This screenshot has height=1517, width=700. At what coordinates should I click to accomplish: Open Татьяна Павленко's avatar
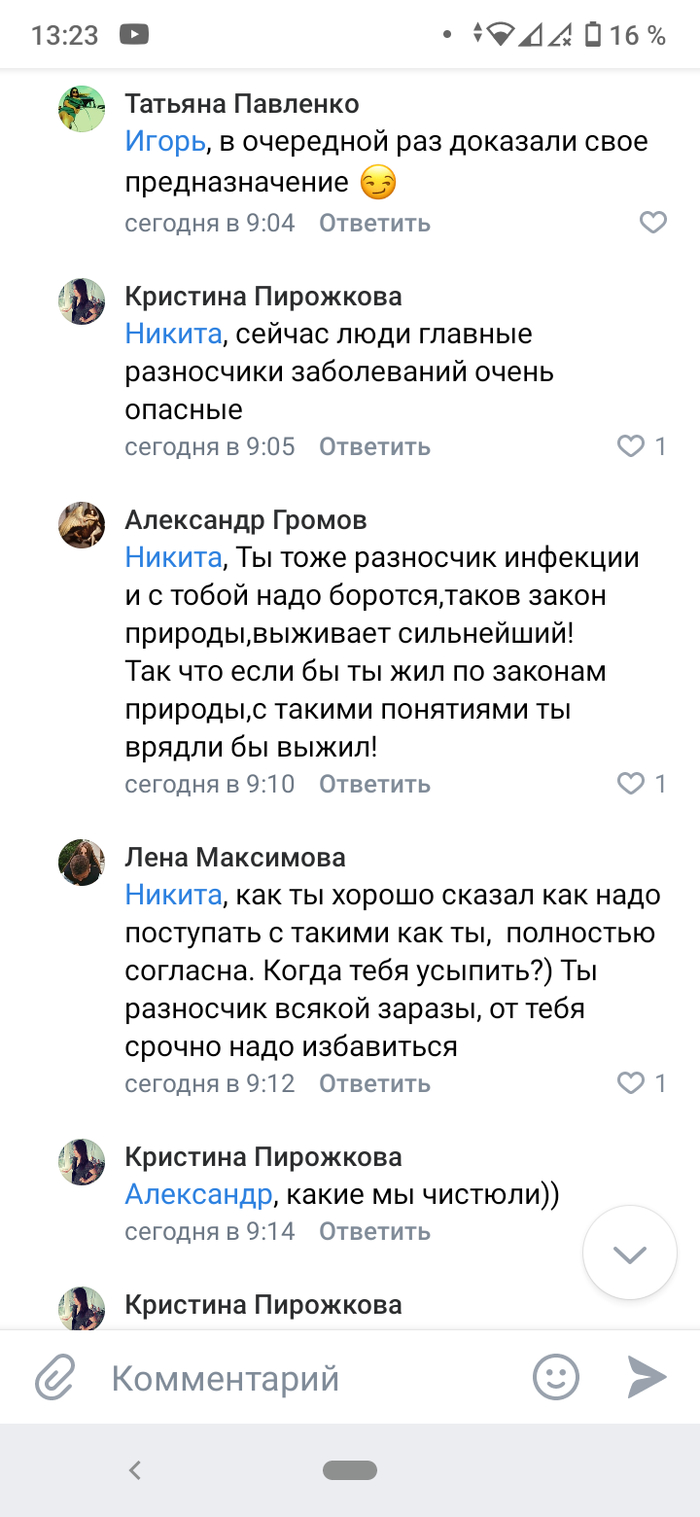(x=82, y=108)
